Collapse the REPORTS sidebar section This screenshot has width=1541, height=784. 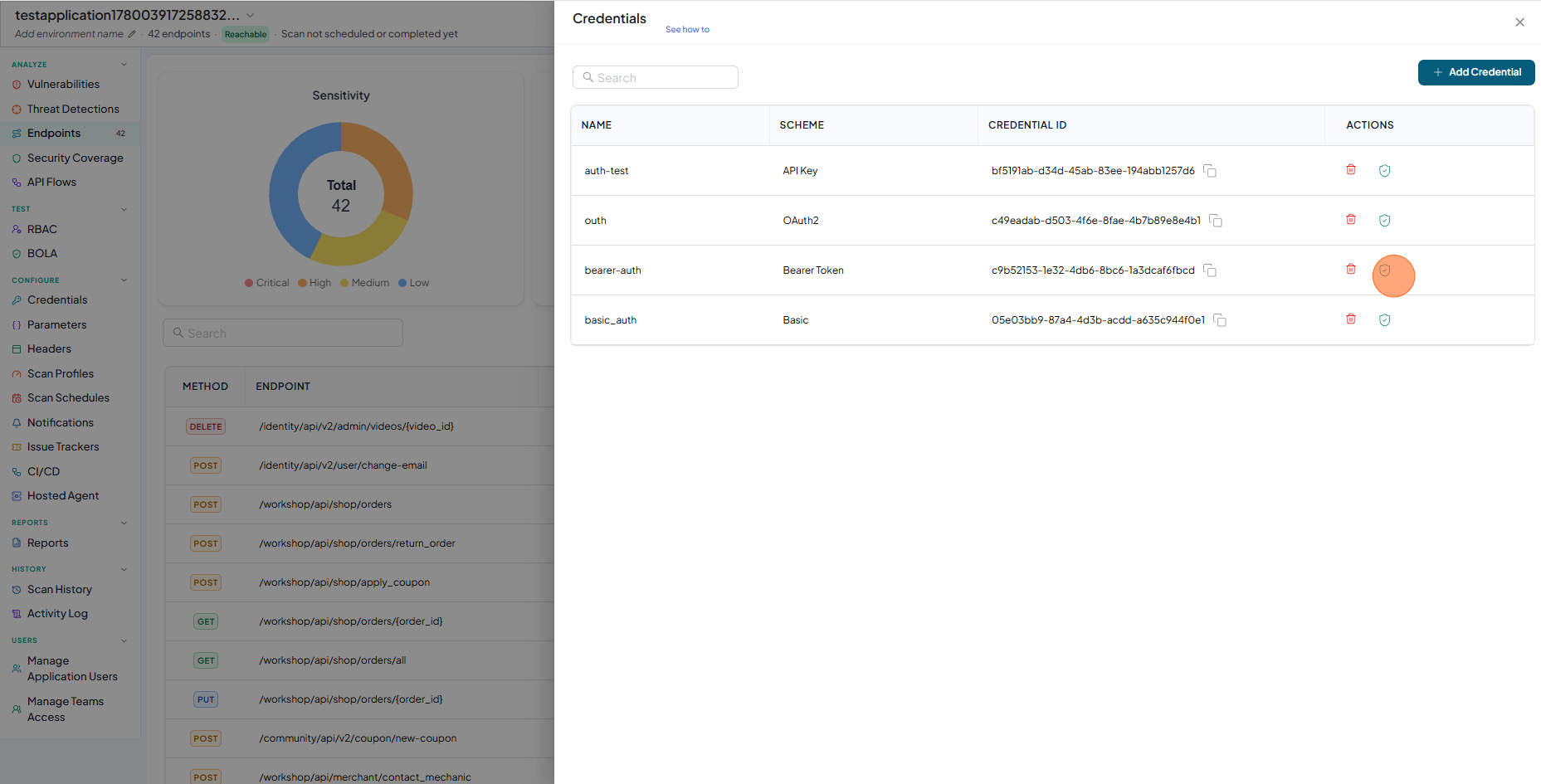pos(124,523)
